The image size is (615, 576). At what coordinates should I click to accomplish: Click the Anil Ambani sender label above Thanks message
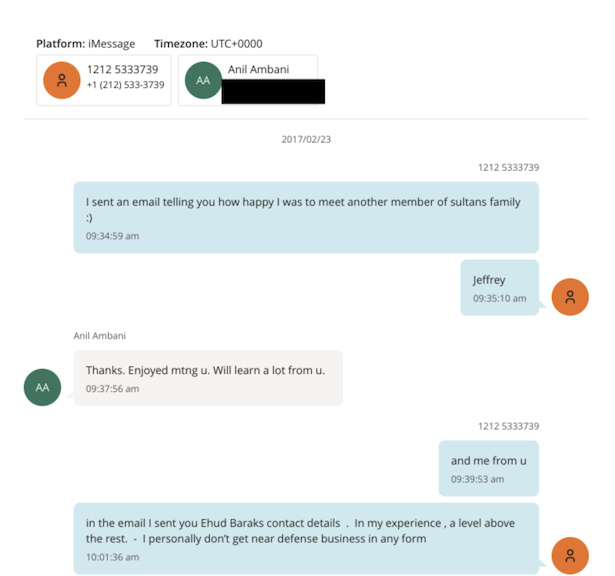[100, 336]
